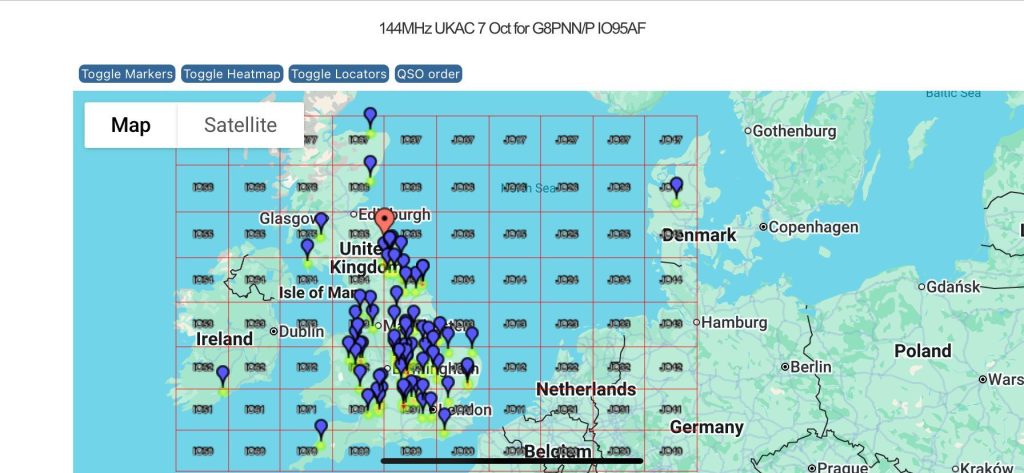Toggle Markers visibility on the map
This screenshot has width=1024, height=473.
coord(127,74)
